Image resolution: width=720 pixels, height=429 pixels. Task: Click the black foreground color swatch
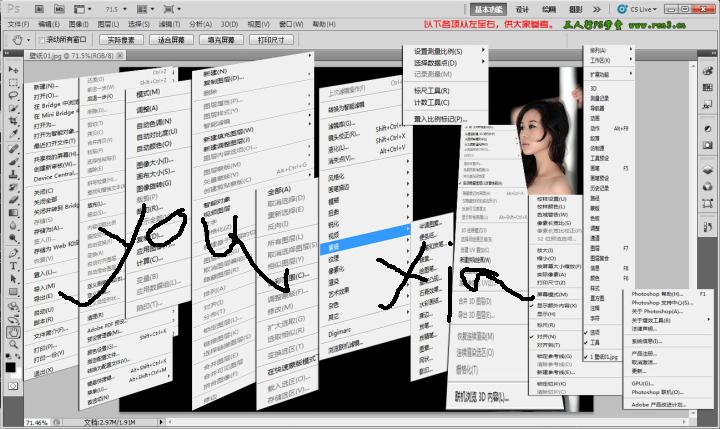(10, 367)
